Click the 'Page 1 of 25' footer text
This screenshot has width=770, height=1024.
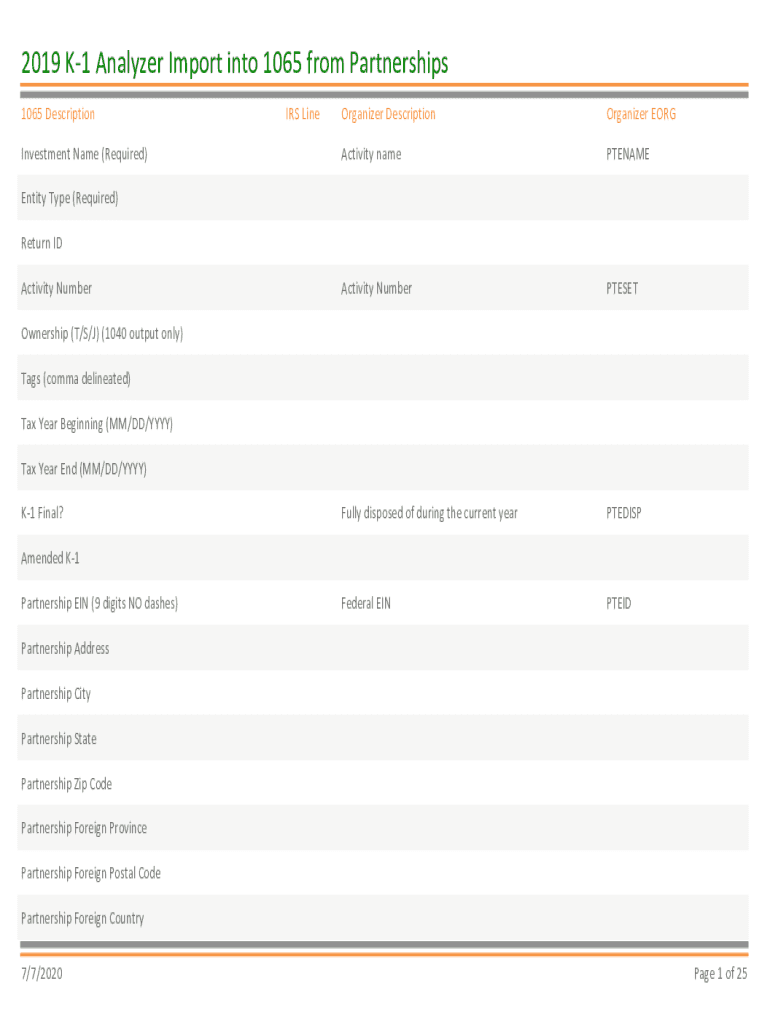tap(720, 973)
